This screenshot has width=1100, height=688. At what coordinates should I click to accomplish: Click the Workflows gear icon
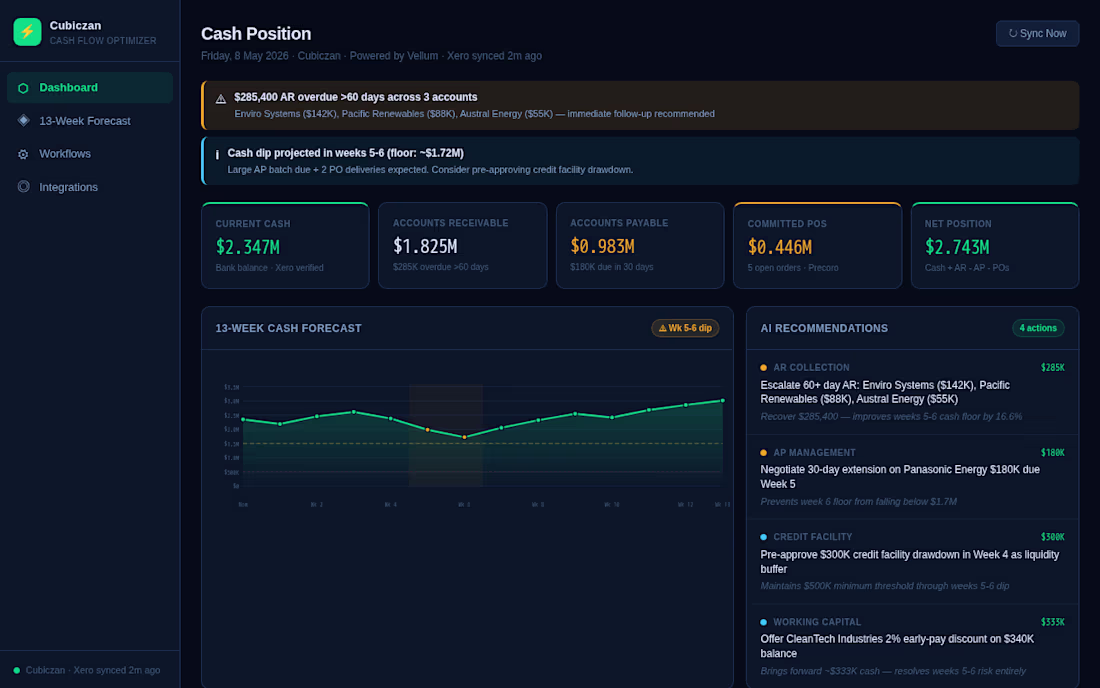tap(23, 154)
